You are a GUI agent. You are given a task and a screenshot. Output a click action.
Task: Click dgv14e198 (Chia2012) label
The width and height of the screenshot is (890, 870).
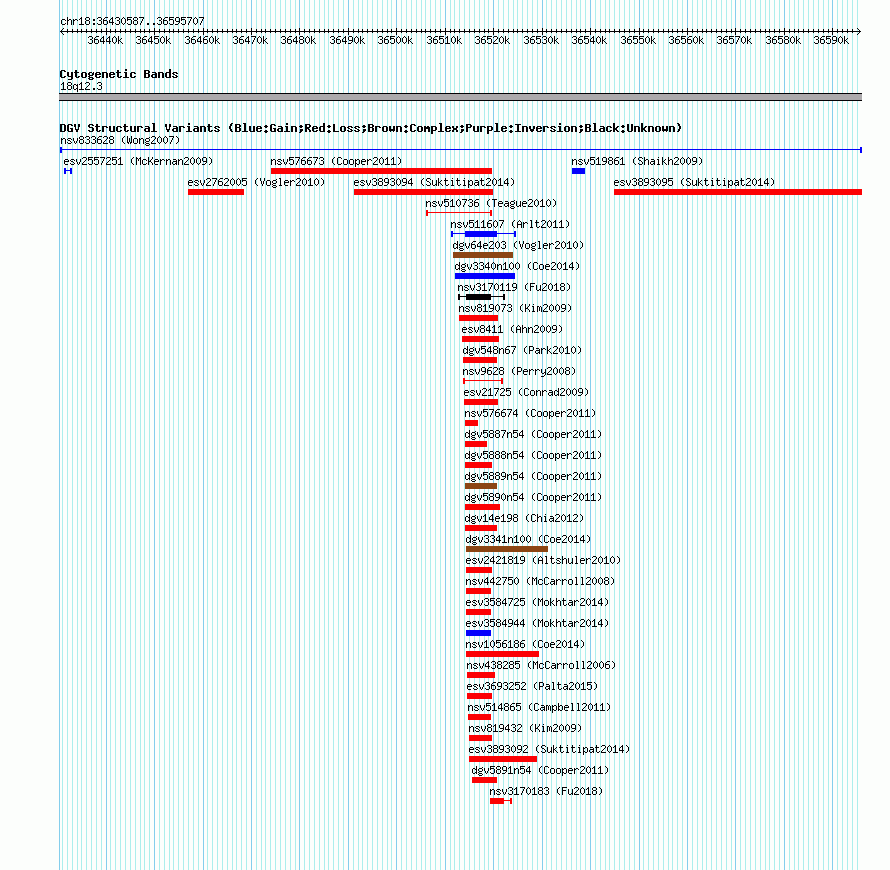524,518
